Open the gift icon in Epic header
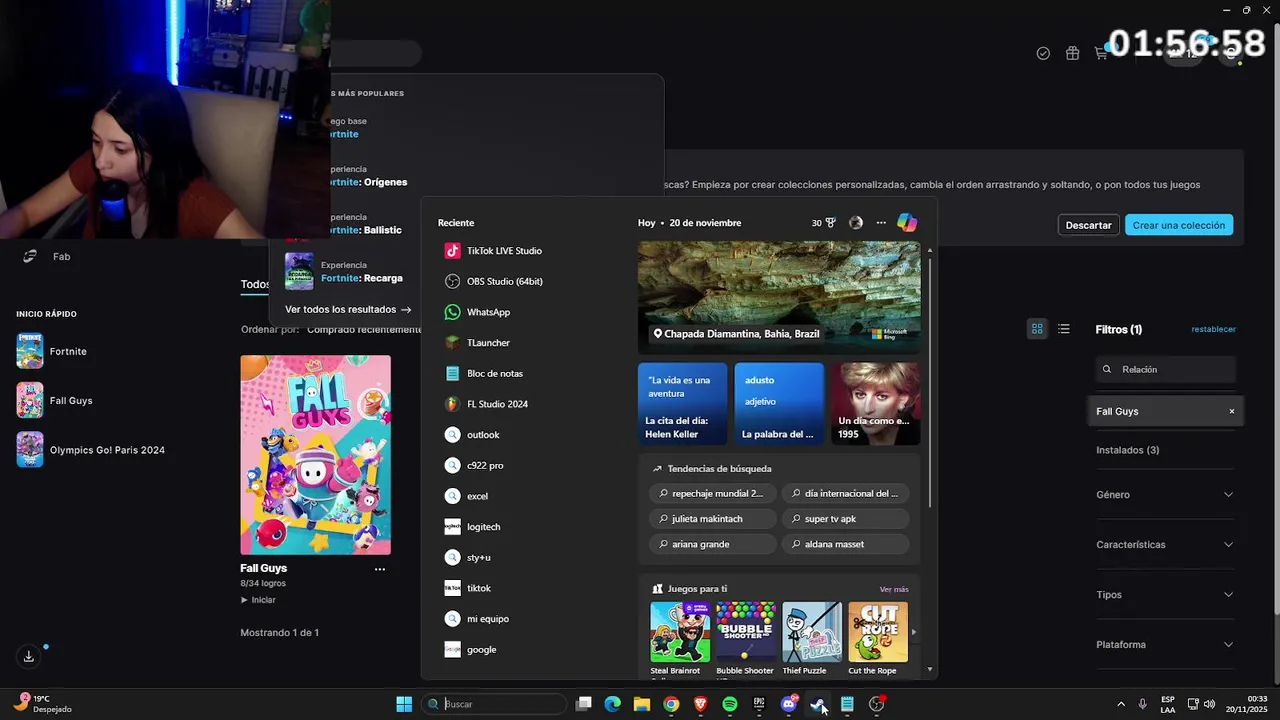This screenshot has height=720, width=1280. click(x=1072, y=53)
